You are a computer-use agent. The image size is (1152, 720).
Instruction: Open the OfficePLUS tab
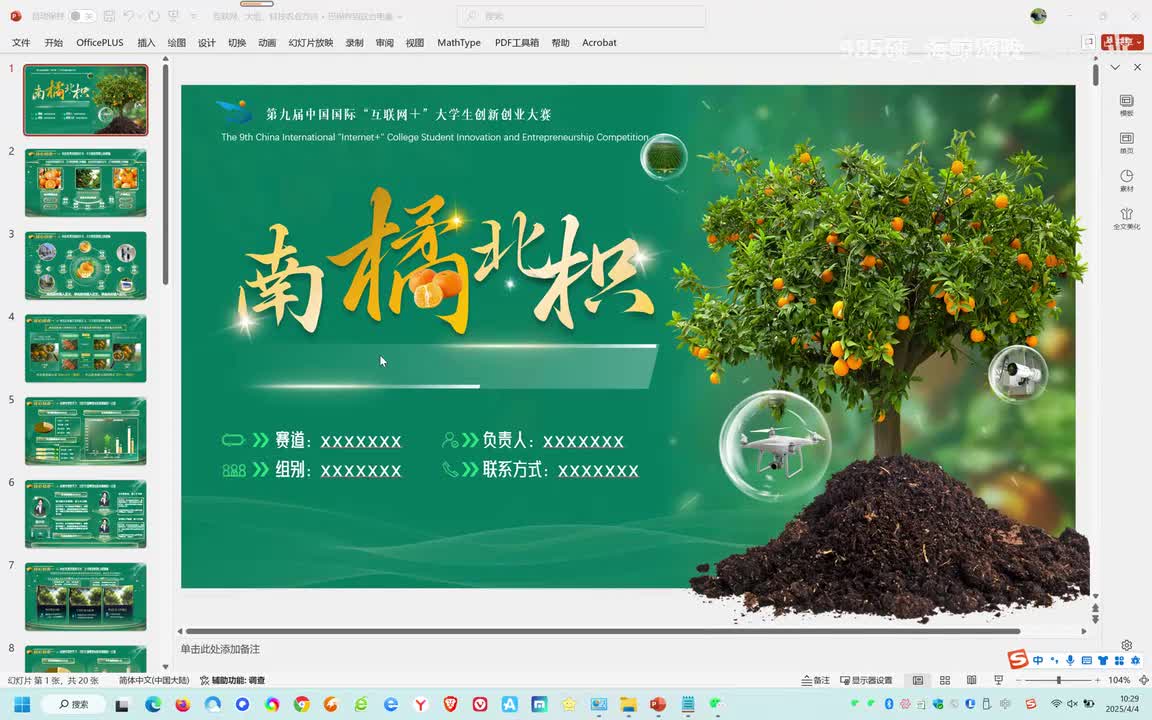tap(100, 43)
